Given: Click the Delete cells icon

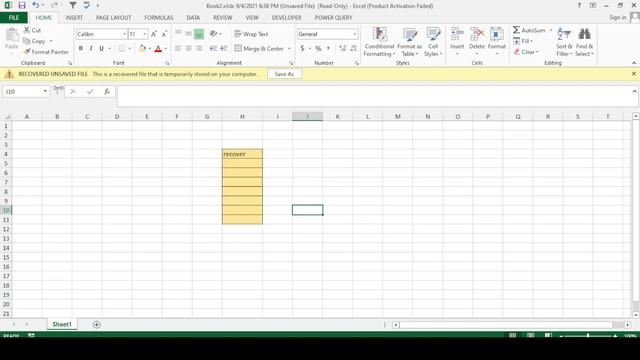Looking at the screenshot, I should [477, 34].
